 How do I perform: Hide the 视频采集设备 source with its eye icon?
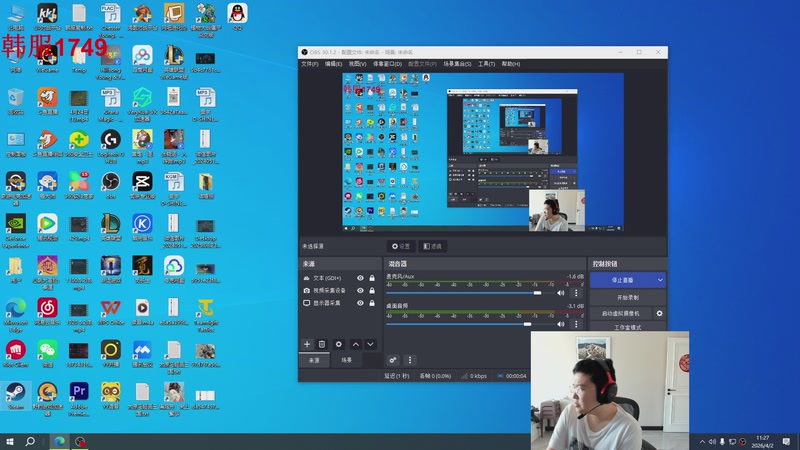tap(360, 290)
